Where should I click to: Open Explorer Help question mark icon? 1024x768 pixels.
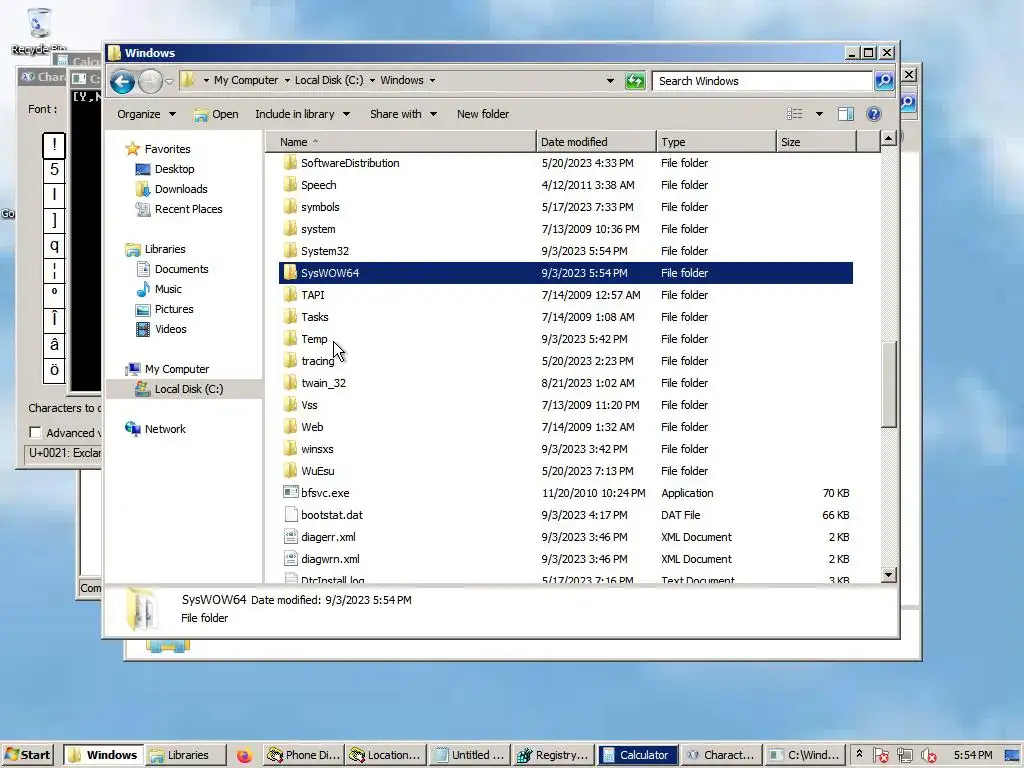click(x=874, y=114)
